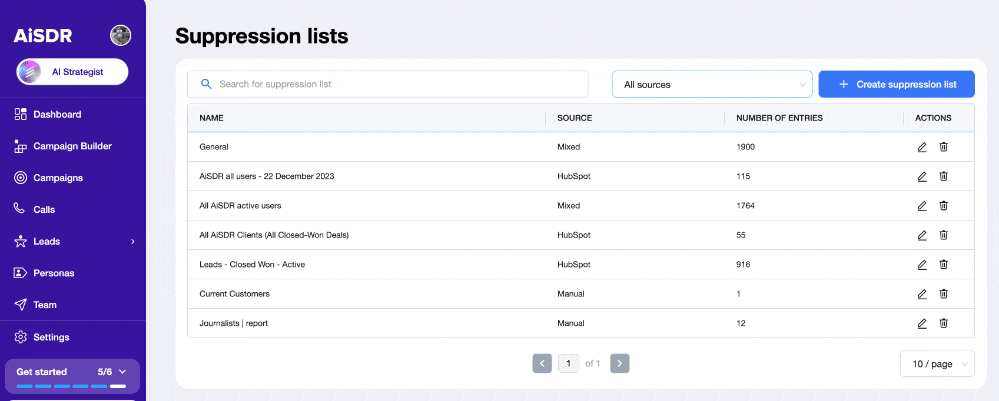Edit the All AiSDR active users list
999x401 pixels.
pos(922,206)
